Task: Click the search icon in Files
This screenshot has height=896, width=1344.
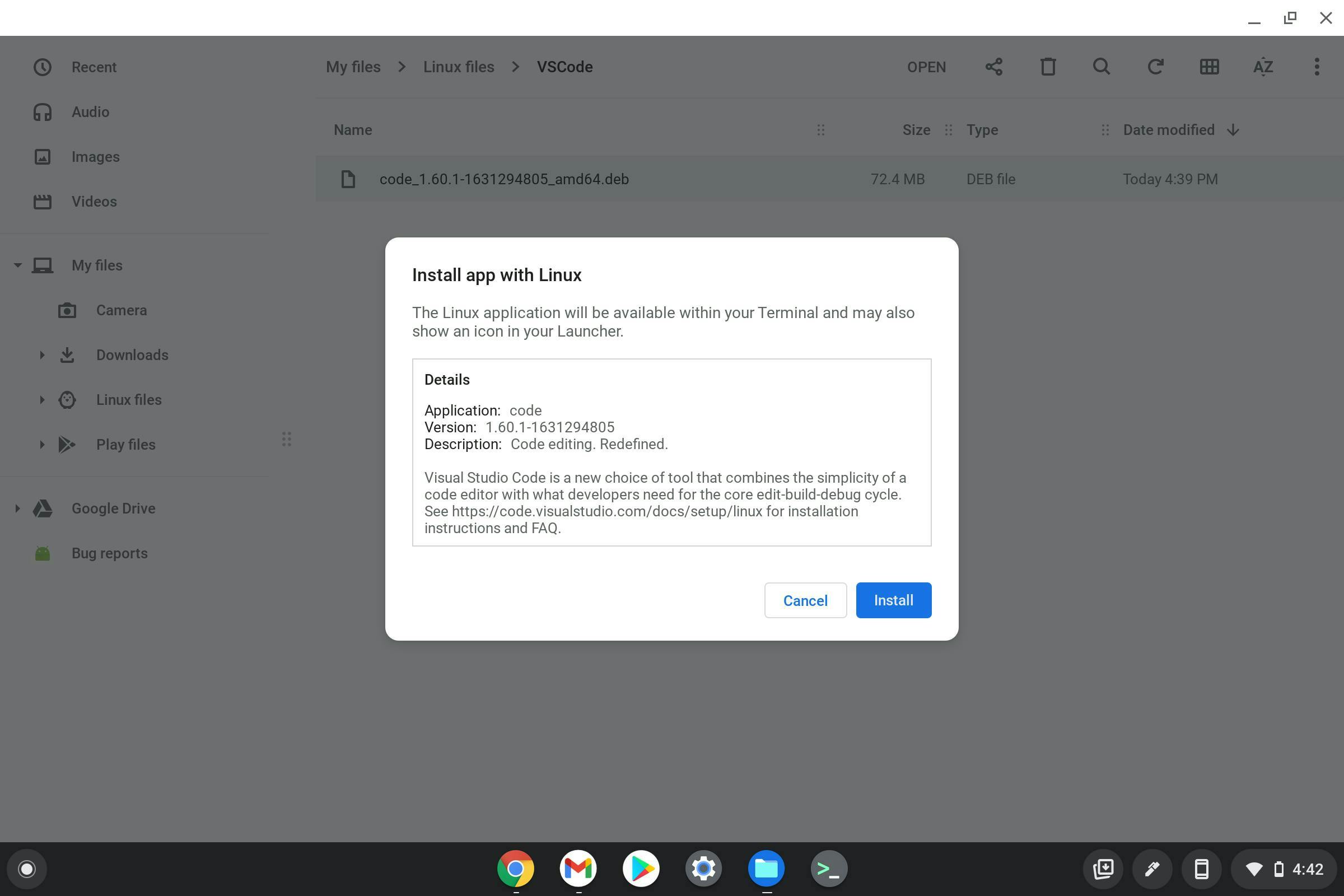Action: coord(1101,67)
